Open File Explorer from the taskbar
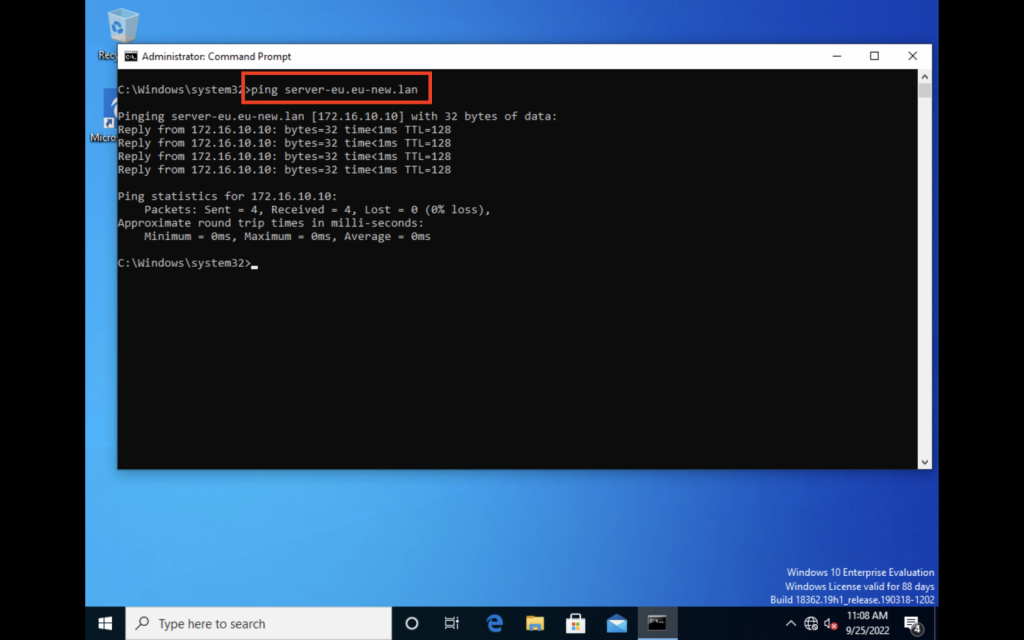1024x640 pixels. [535, 623]
